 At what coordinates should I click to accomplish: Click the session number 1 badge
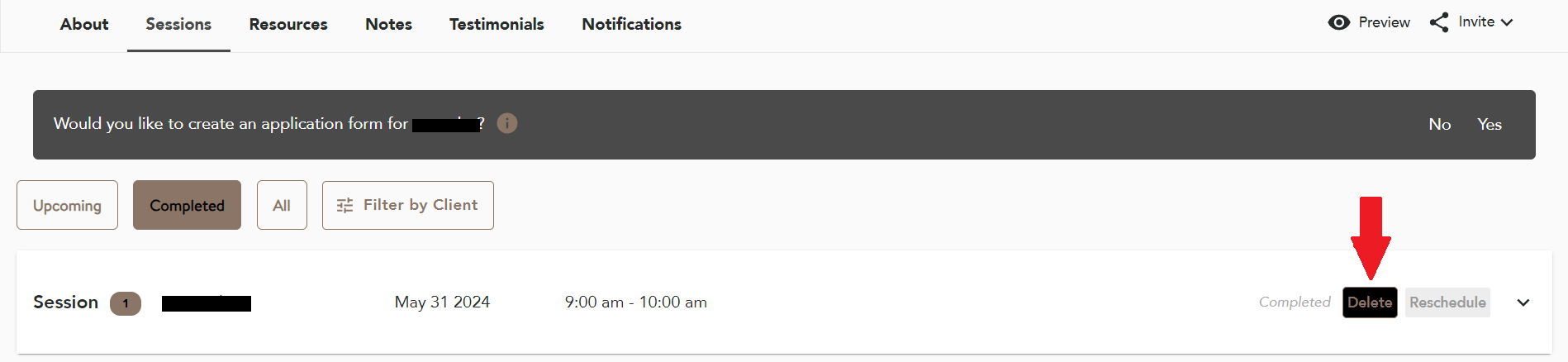126,303
